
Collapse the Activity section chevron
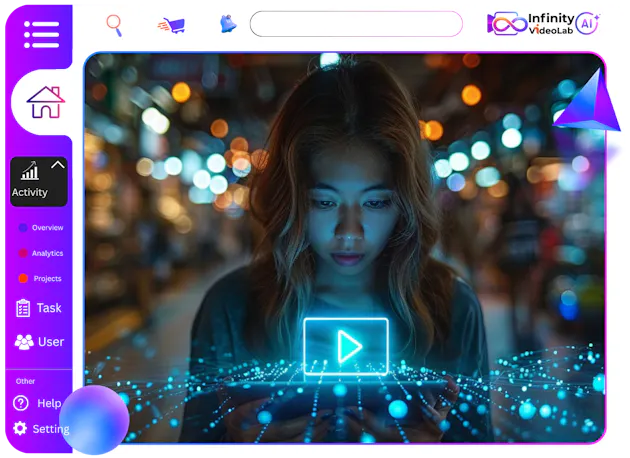pos(57,165)
